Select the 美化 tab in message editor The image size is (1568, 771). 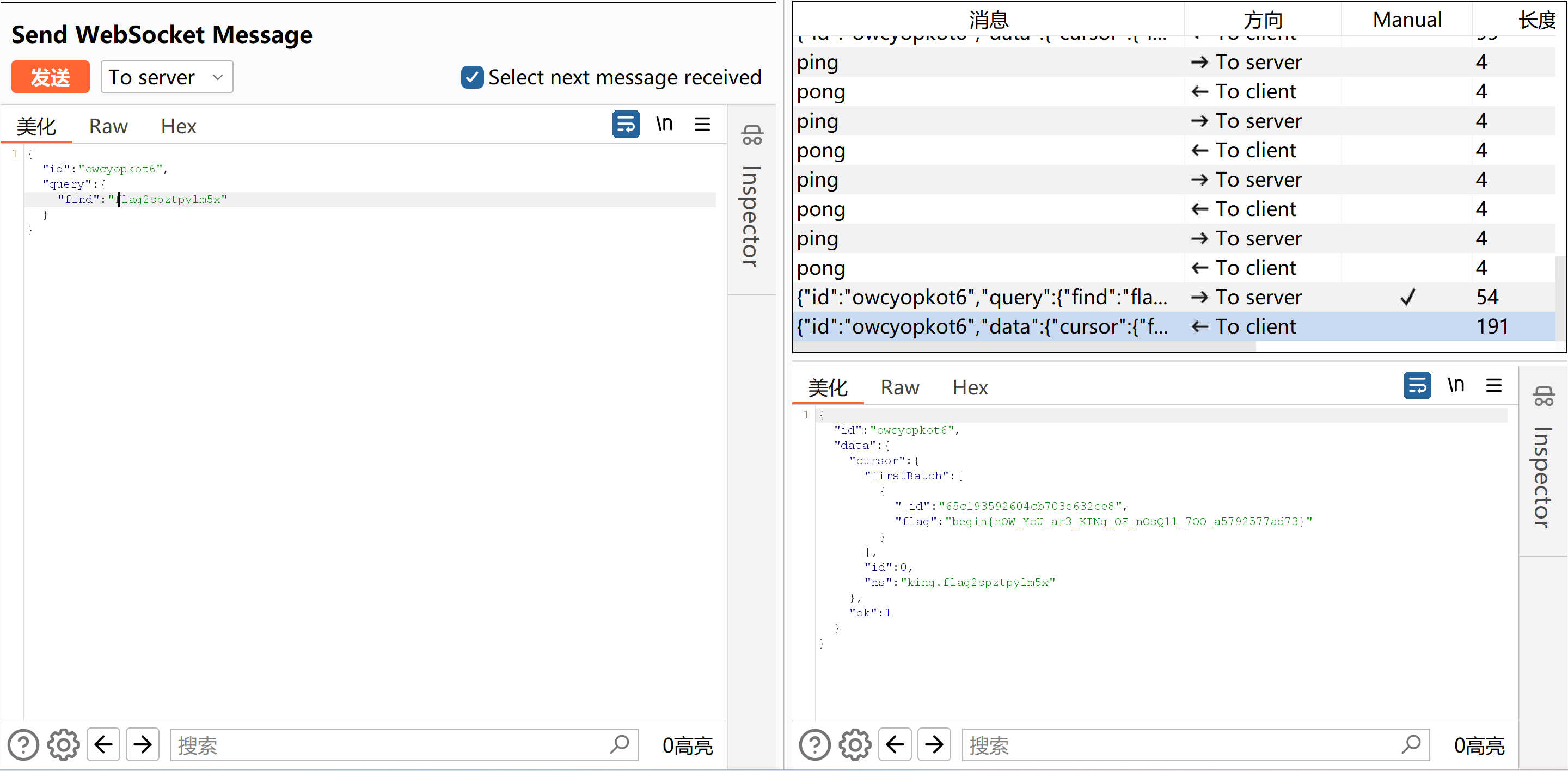coord(36,126)
